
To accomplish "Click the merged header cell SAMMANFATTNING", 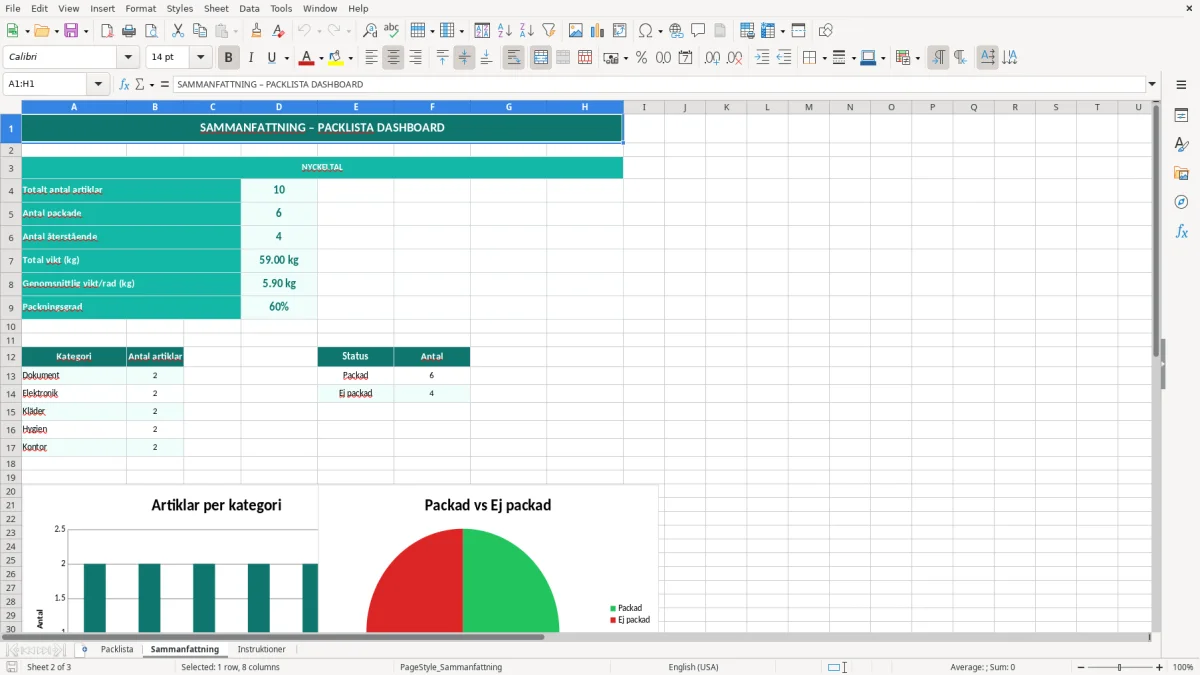I will click(x=322, y=128).
